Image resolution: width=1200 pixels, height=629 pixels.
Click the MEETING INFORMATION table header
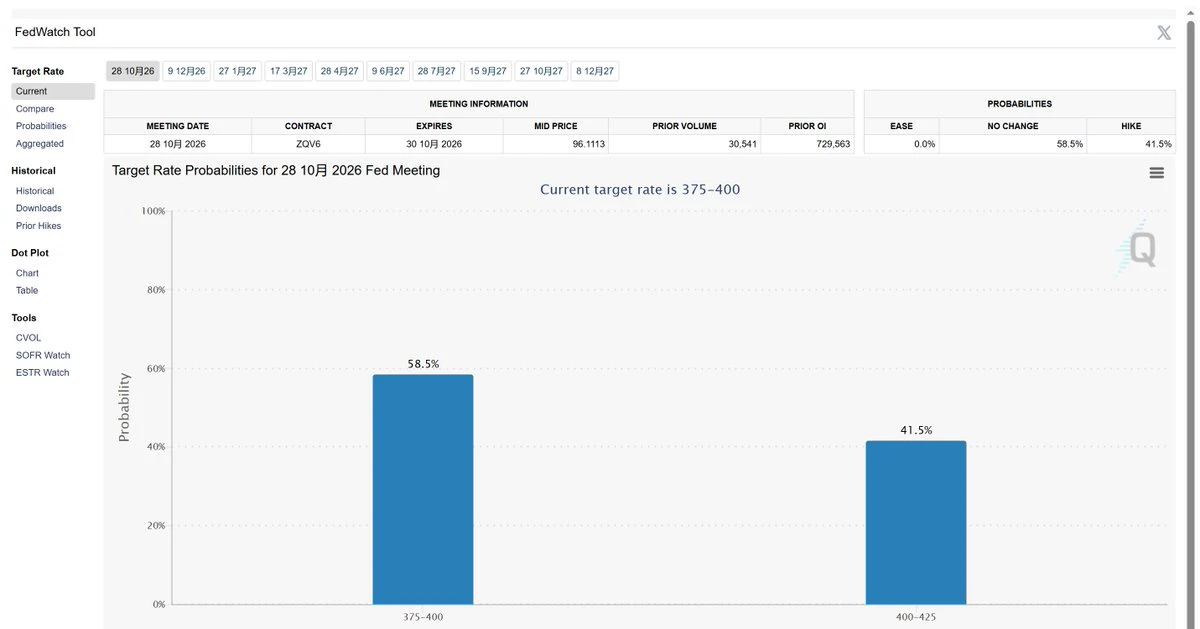[x=479, y=104]
